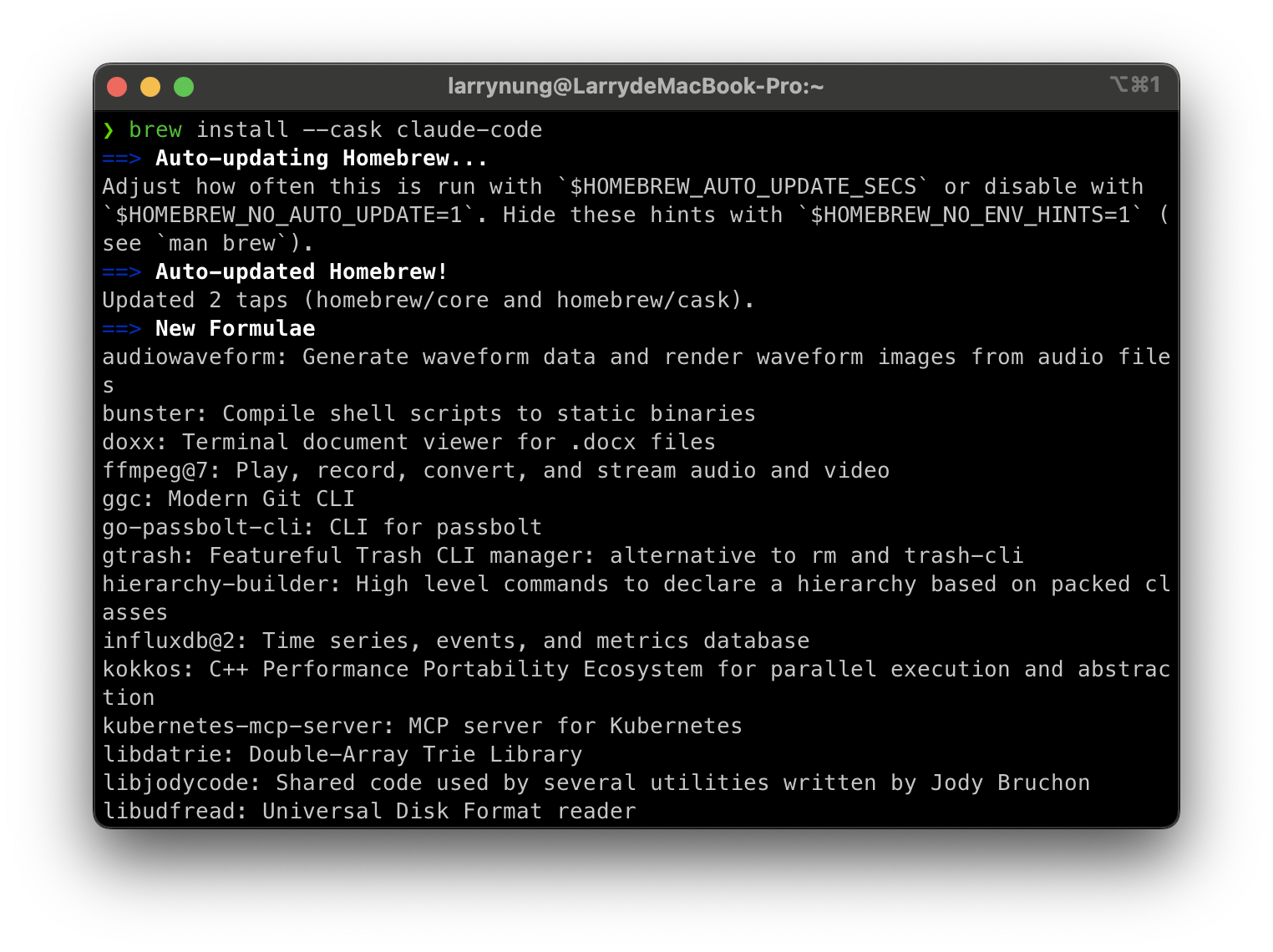Click the green prompt arrow symbol
1273x952 pixels.
tap(109, 130)
